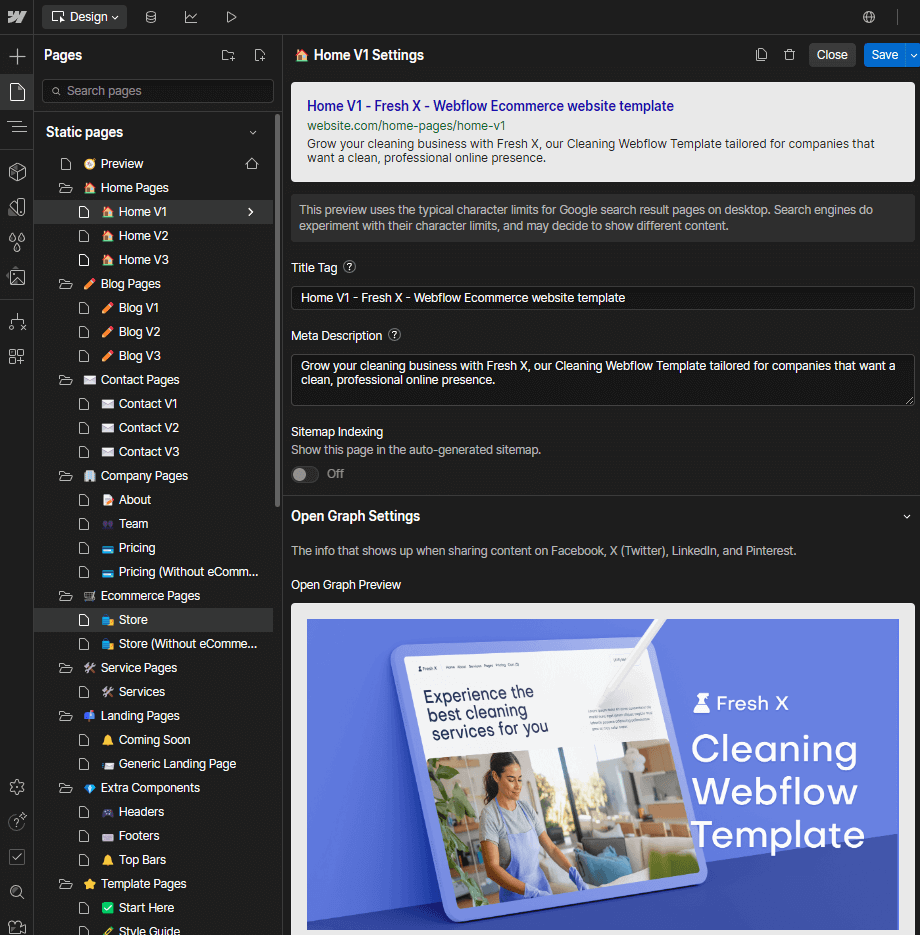Open the CMS database icon in top bar
The image size is (920, 935).
tap(151, 17)
